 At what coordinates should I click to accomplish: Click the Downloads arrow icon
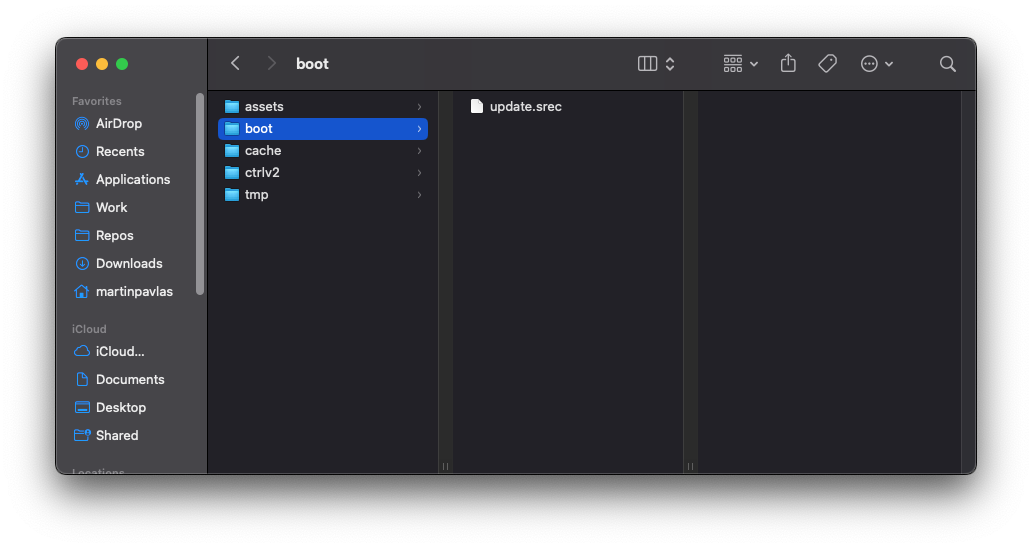(82, 263)
